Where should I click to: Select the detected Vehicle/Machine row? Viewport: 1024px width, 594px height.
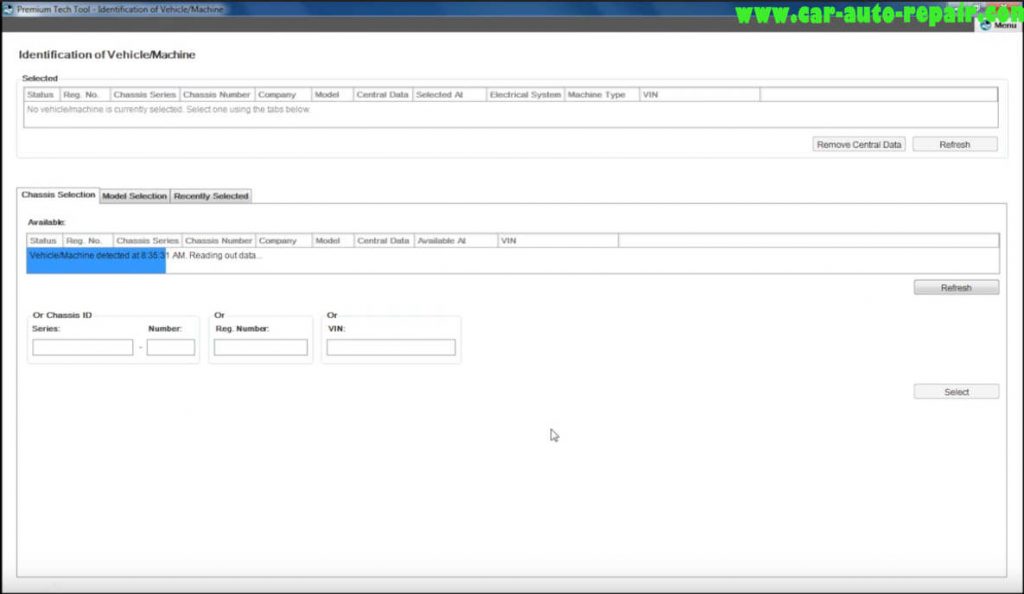point(96,255)
